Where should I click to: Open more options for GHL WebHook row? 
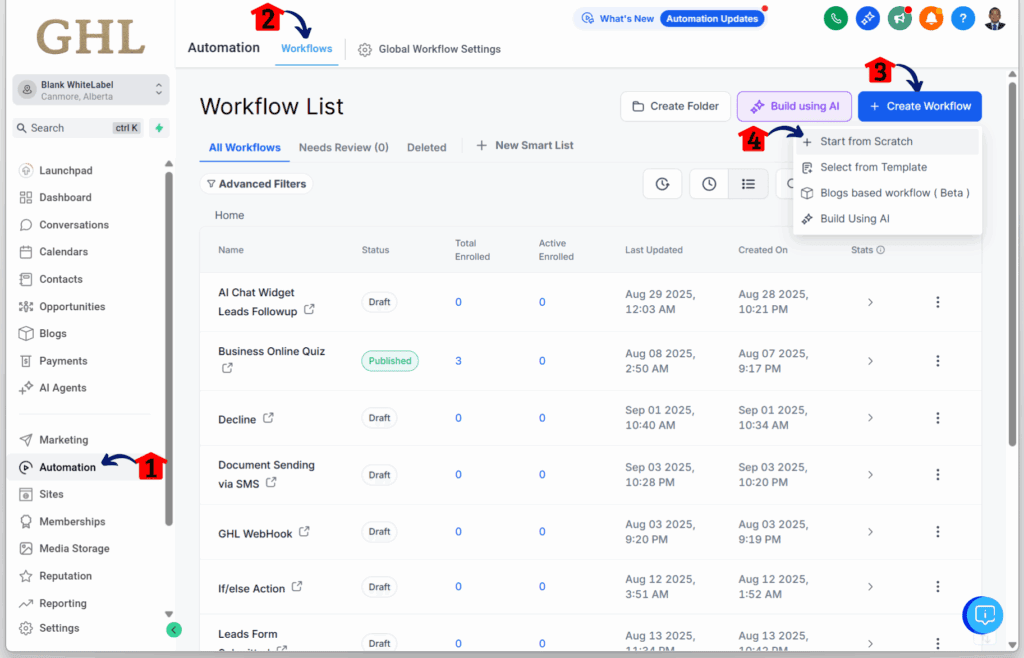click(938, 532)
